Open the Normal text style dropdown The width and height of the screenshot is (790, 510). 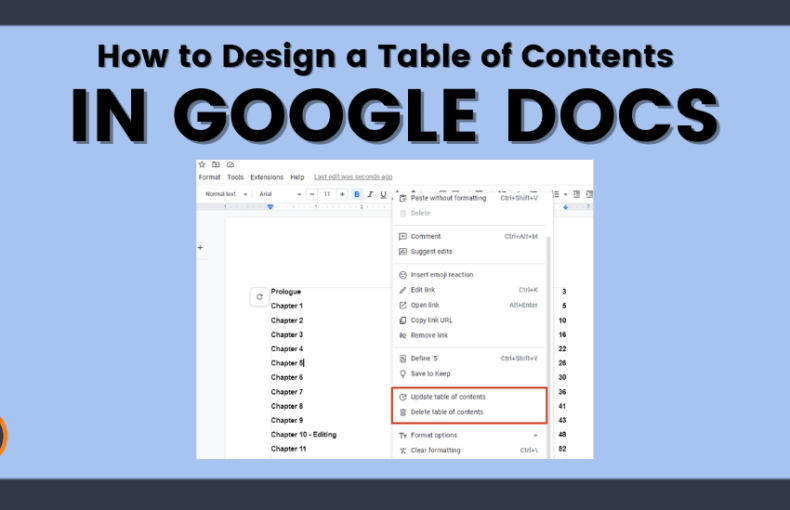[225, 194]
